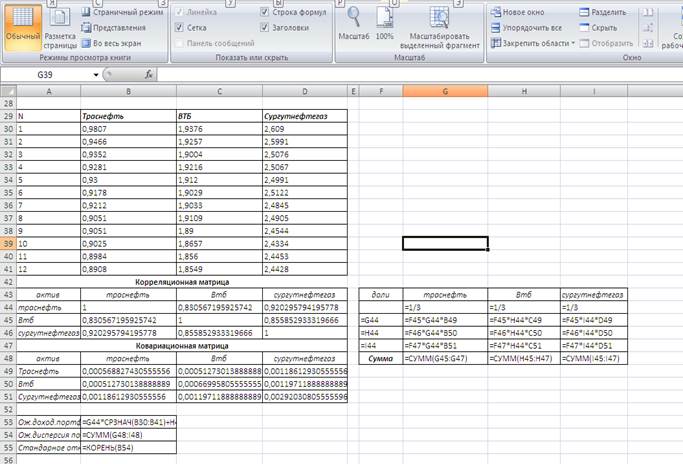This screenshot has width=683, height=464.
Task: Expand the Закрепить области dropdown
Action: 571,44
